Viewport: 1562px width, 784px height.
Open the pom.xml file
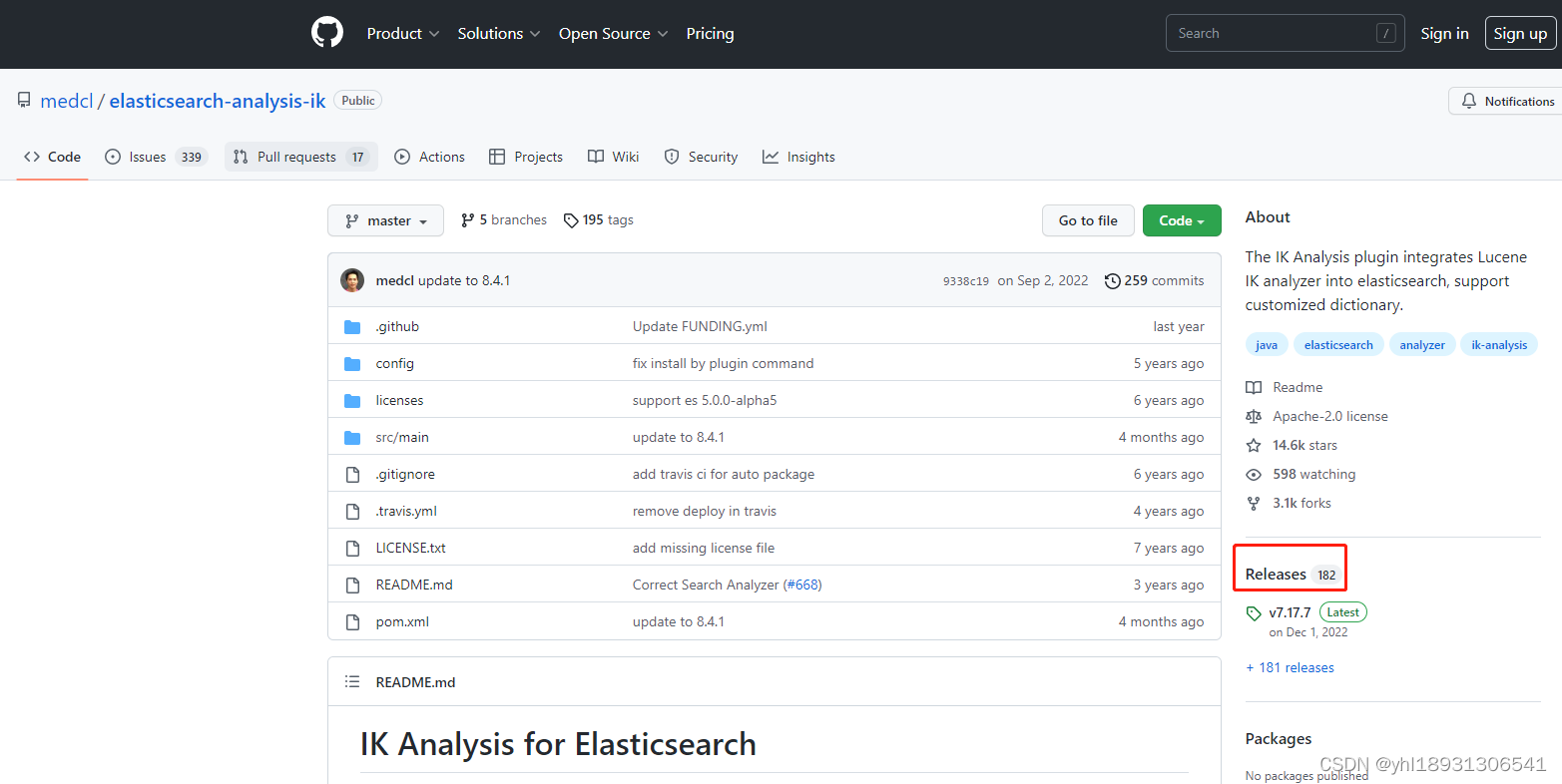pyautogui.click(x=402, y=621)
